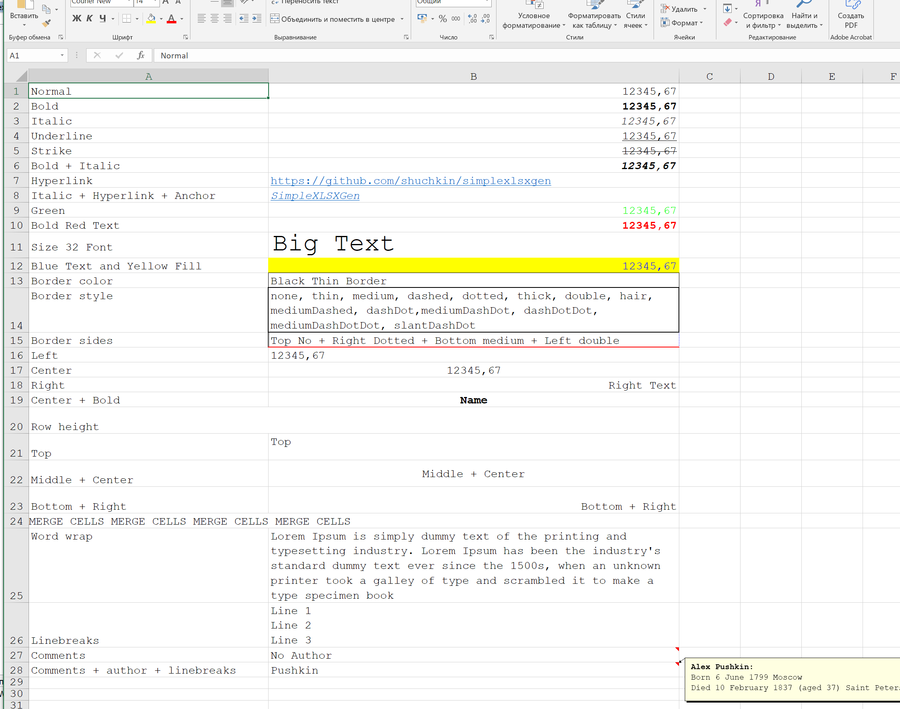Click the Format Painter brush icon
The image size is (900, 709).
click(47, 23)
